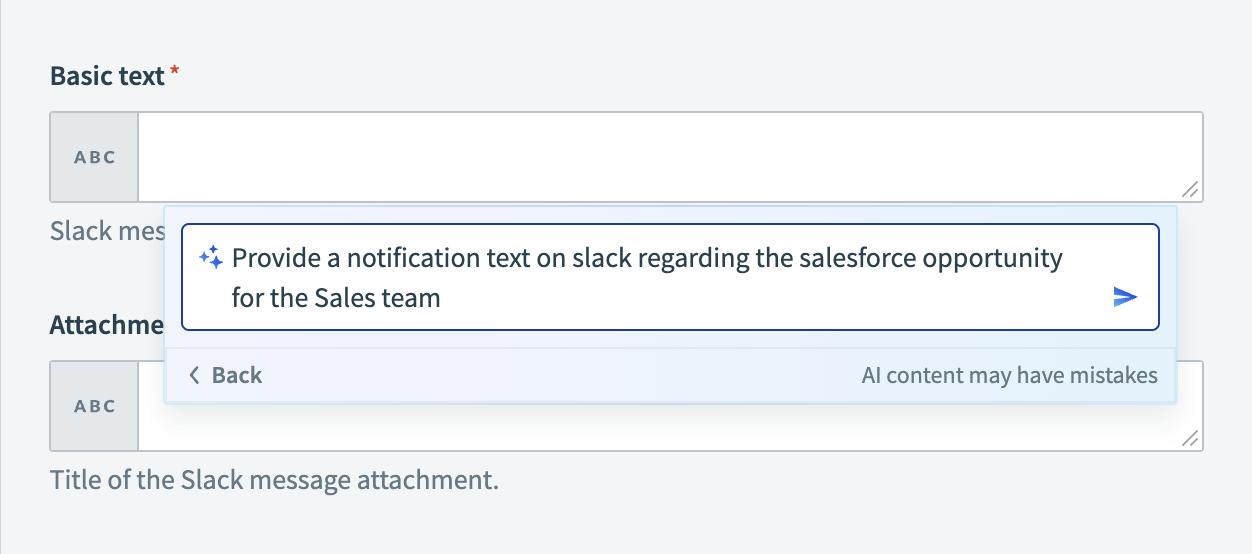Click the send arrow icon in AI prompt
This screenshot has height=554, width=1252.
pos(1125,297)
